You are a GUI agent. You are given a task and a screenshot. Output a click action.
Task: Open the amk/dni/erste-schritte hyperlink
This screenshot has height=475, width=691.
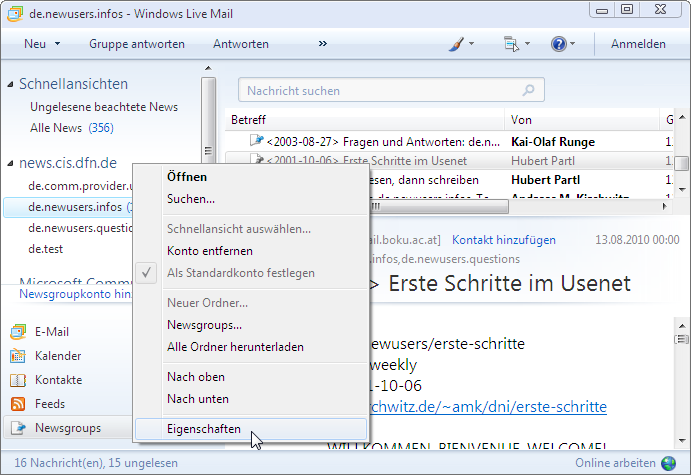[488, 406]
